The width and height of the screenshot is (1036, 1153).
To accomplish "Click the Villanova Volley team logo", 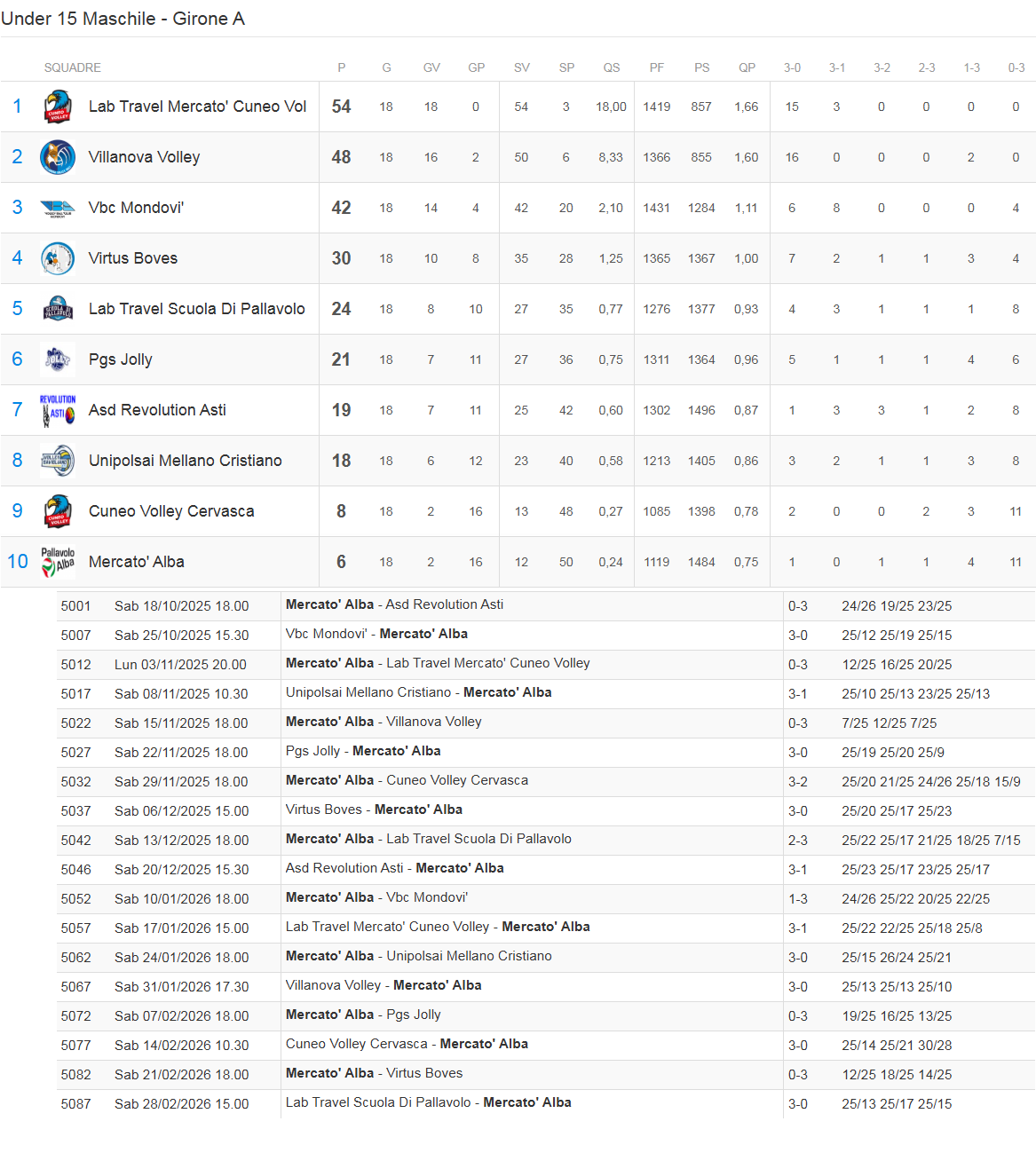I will coord(58,157).
